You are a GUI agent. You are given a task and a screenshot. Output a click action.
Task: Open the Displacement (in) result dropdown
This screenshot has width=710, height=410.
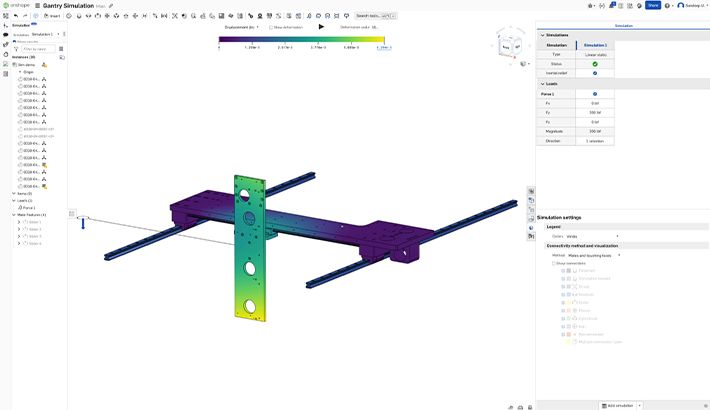click(x=242, y=27)
